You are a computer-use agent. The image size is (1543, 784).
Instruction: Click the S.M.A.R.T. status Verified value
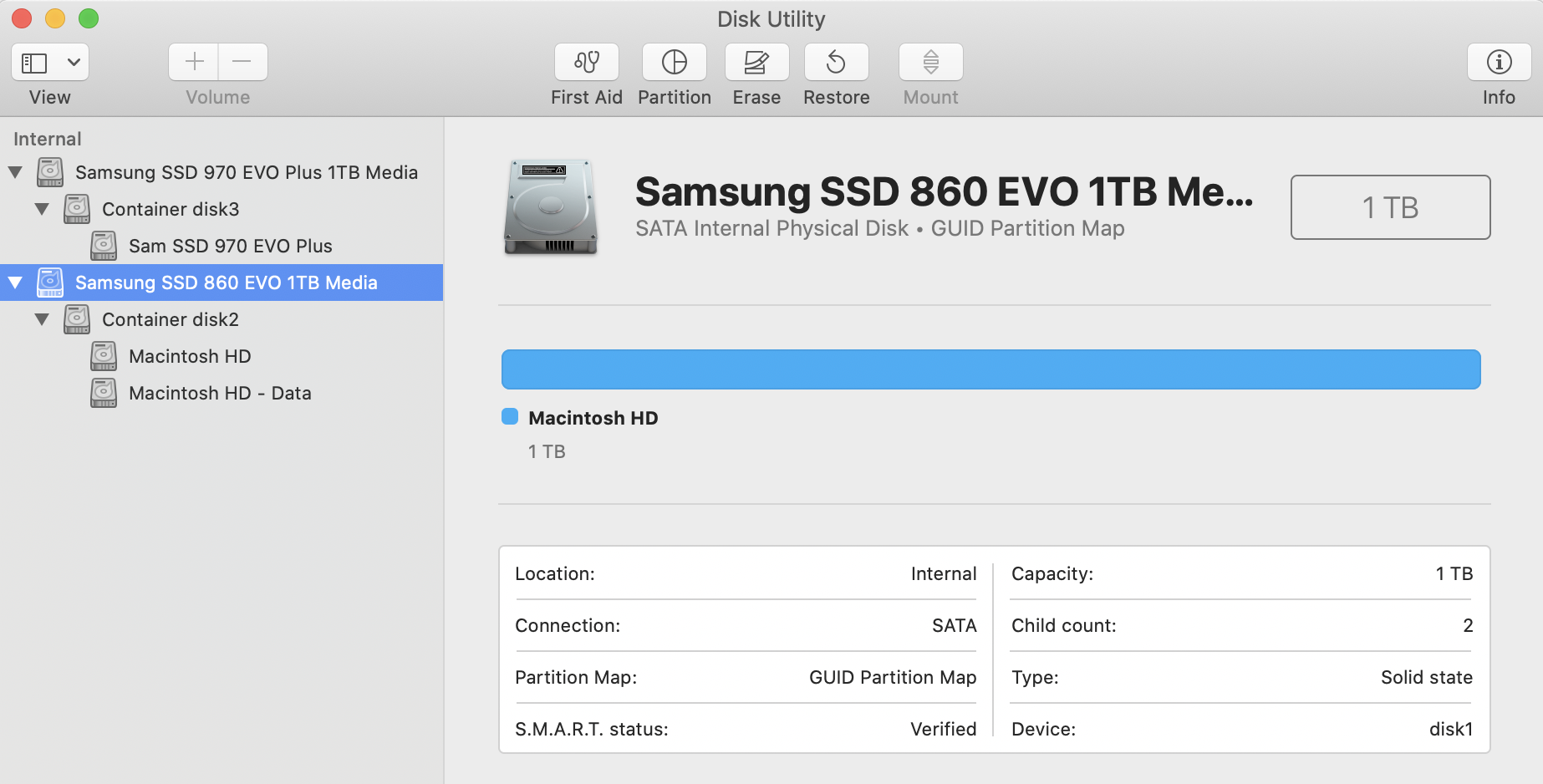click(943, 729)
